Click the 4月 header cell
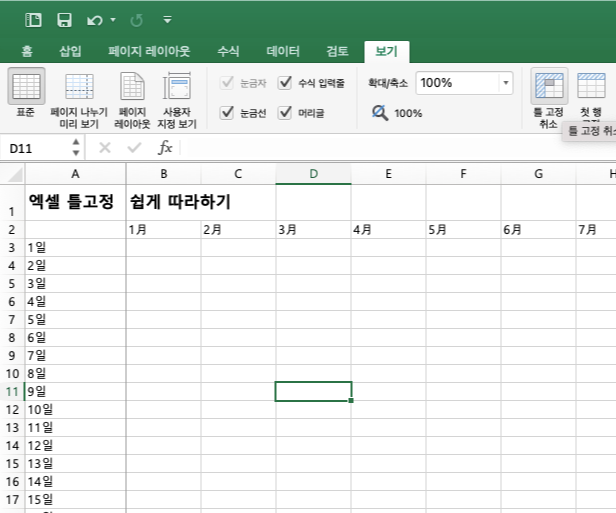 (388, 230)
